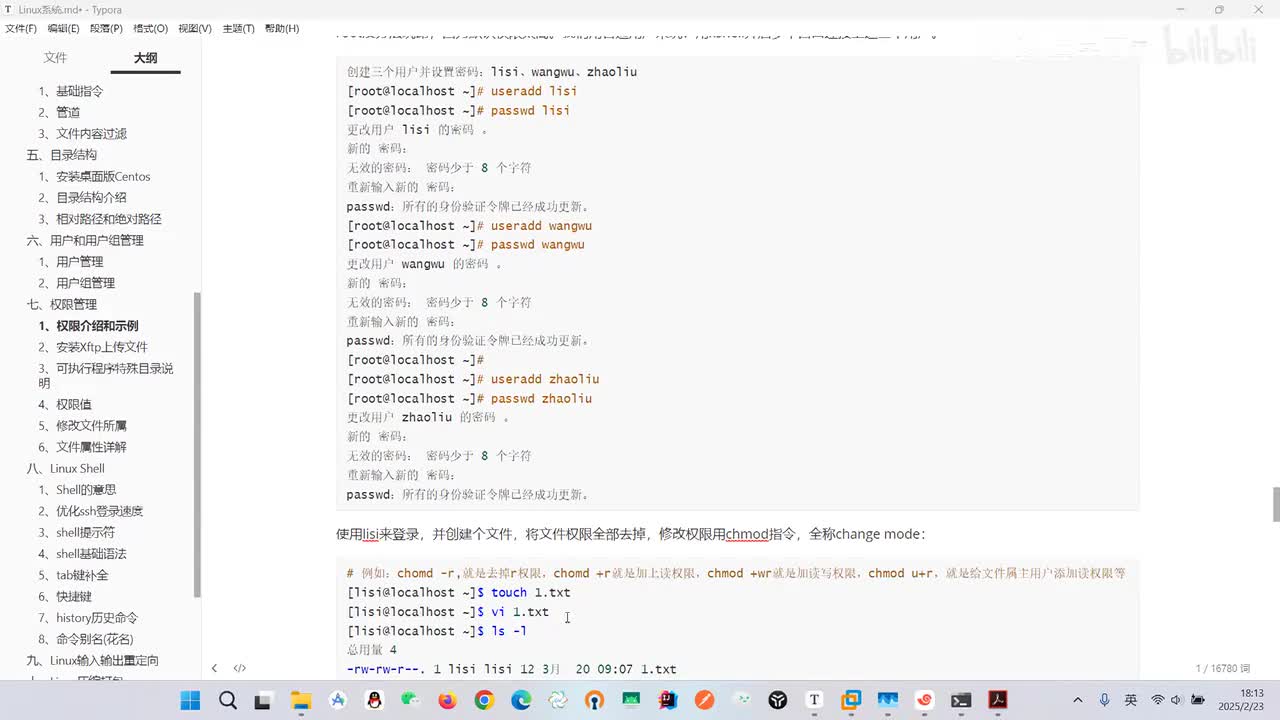Open Windows taskbar search
The width and height of the screenshot is (1280, 720).
228,700
